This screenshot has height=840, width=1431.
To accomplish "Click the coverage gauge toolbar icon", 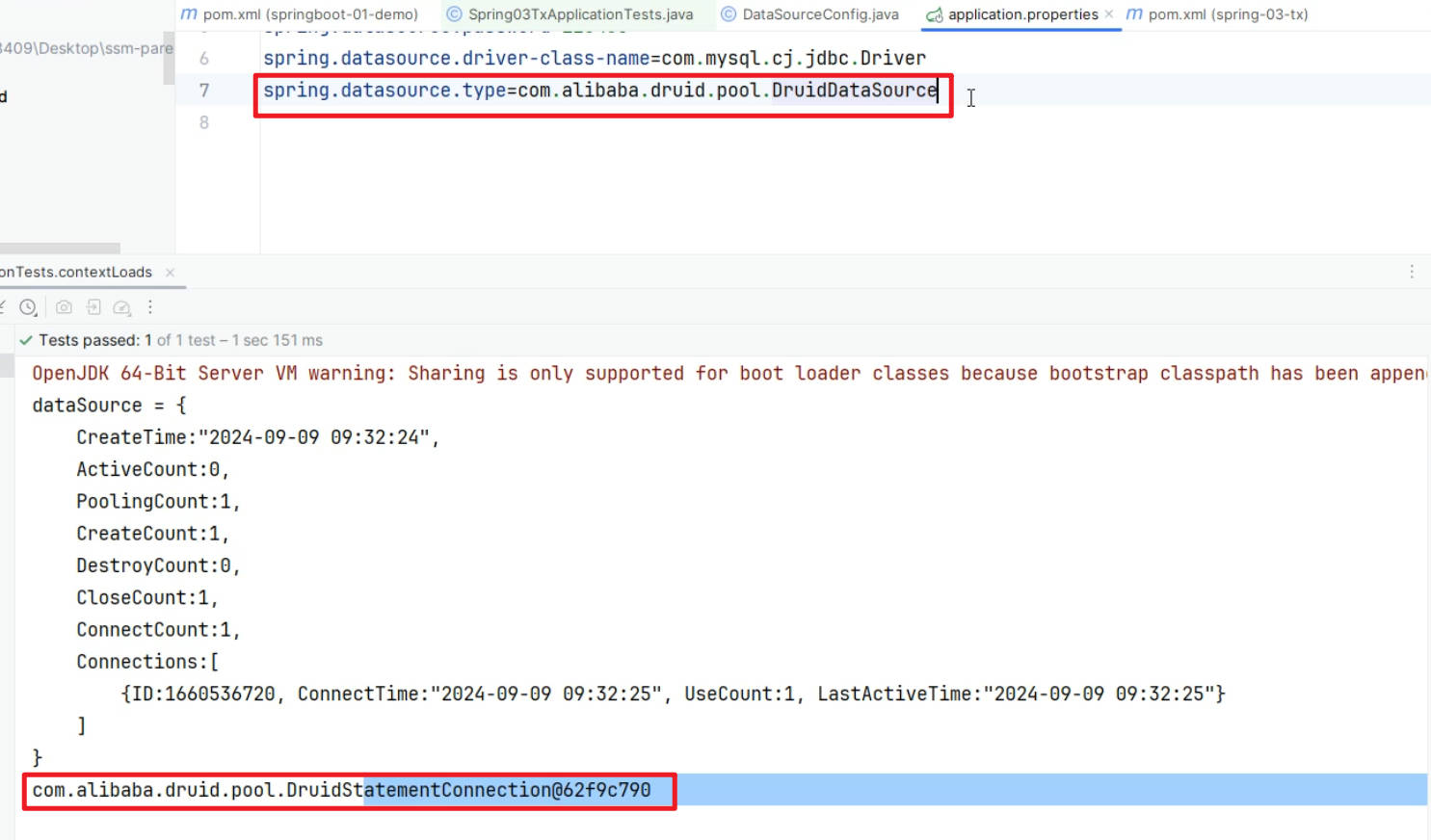I will [121, 307].
